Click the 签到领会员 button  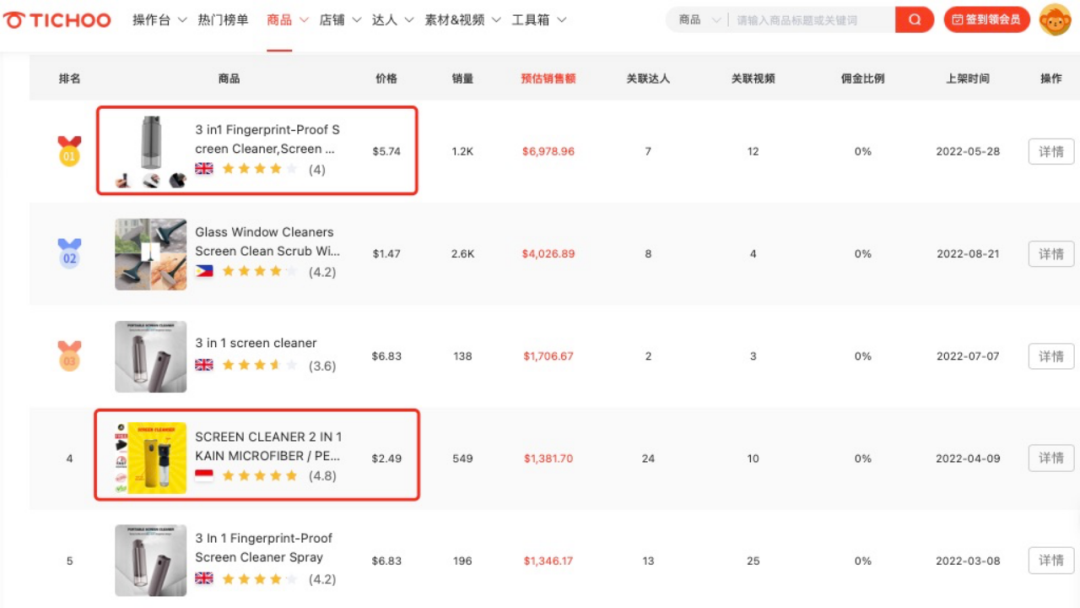[x=986, y=20]
